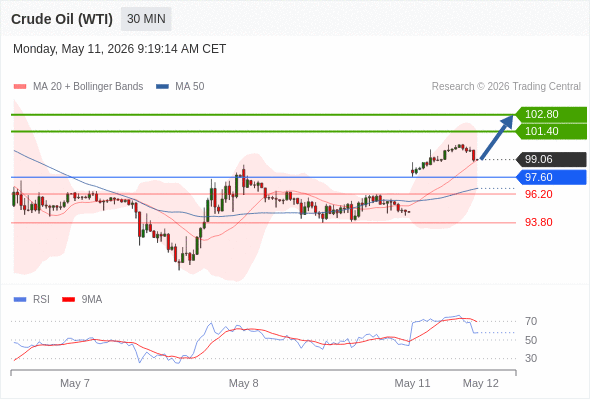The width and height of the screenshot is (590, 400).
Task: Click the 9MA legend label
Action: click(x=92, y=300)
